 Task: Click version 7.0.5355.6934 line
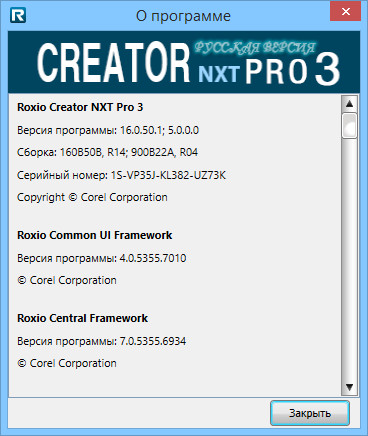click(x=102, y=341)
